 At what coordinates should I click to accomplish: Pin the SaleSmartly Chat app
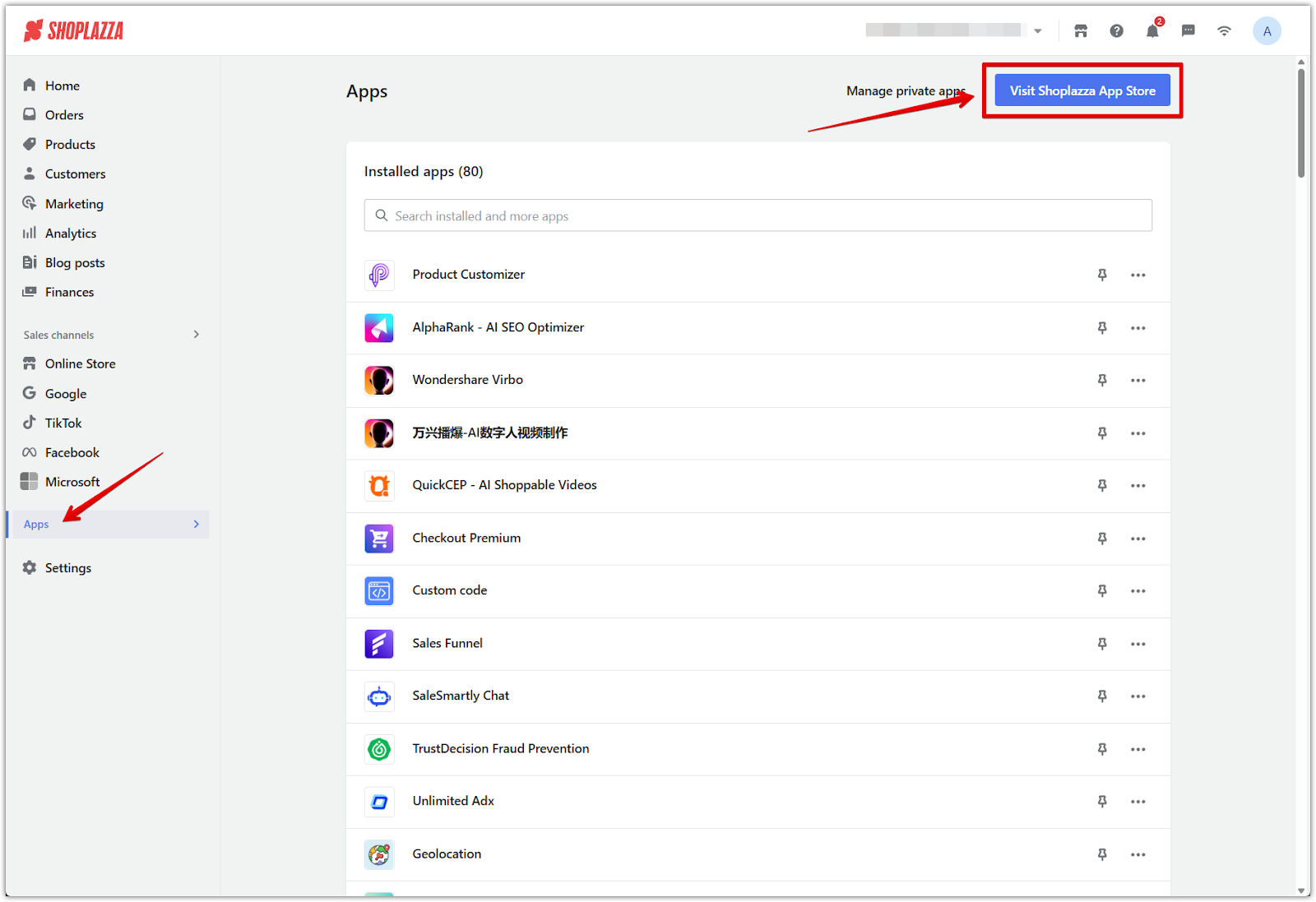(1102, 696)
